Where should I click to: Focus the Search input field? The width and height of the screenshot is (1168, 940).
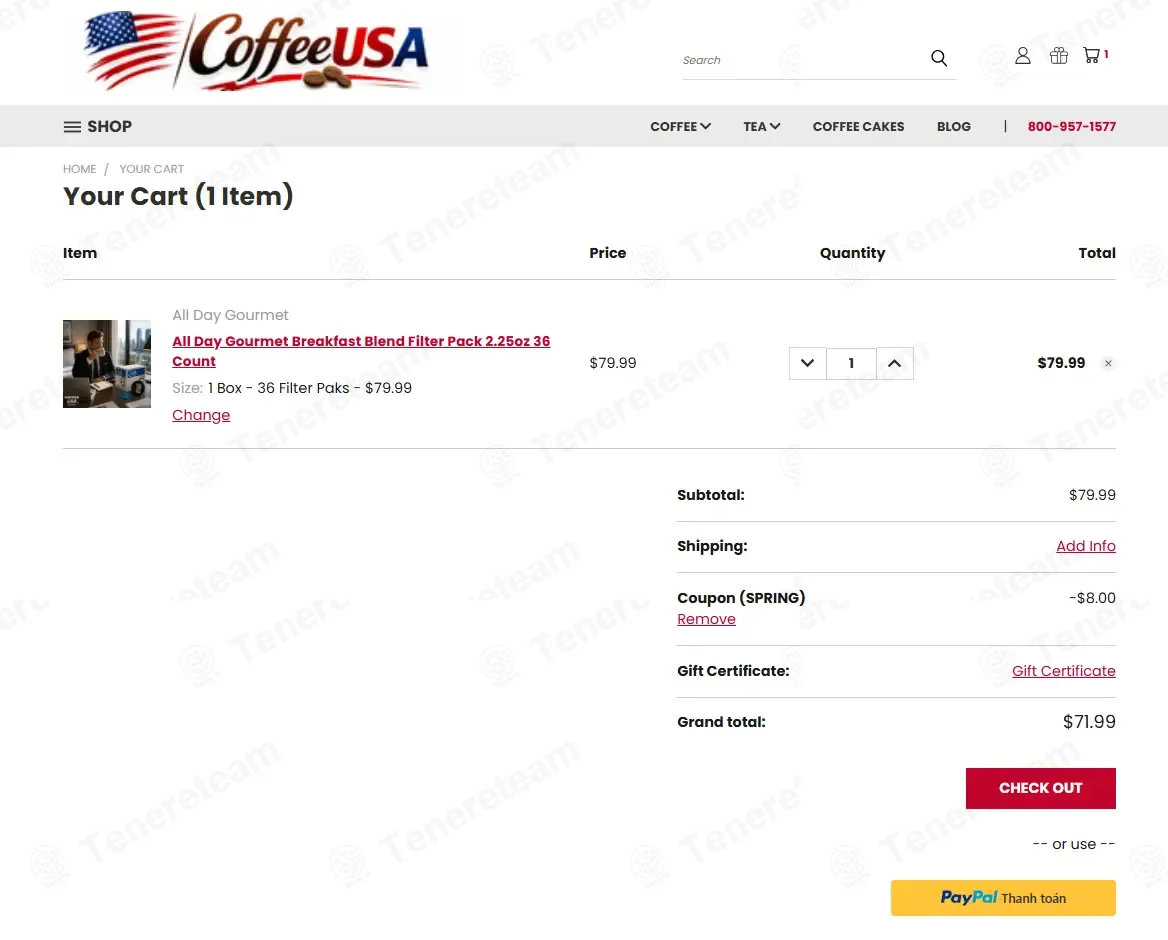pos(803,60)
